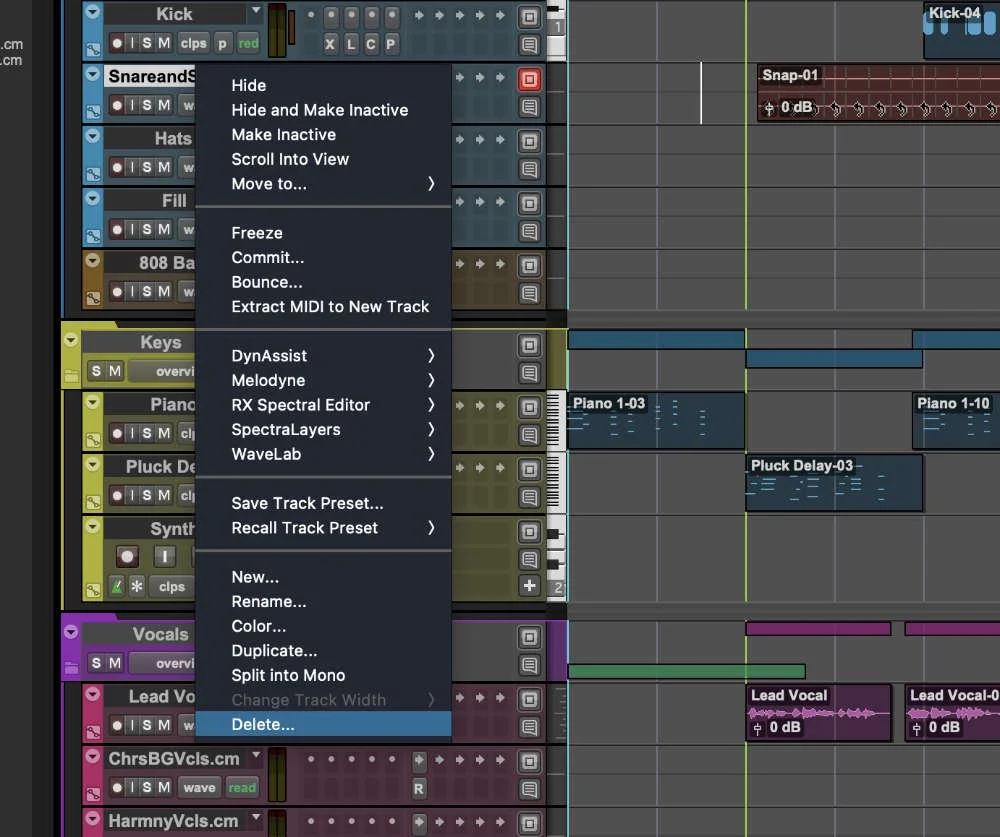The width and height of the screenshot is (1000, 837).
Task: Toggle input monitoring on Synth track
Action: [x=165, y=556]
